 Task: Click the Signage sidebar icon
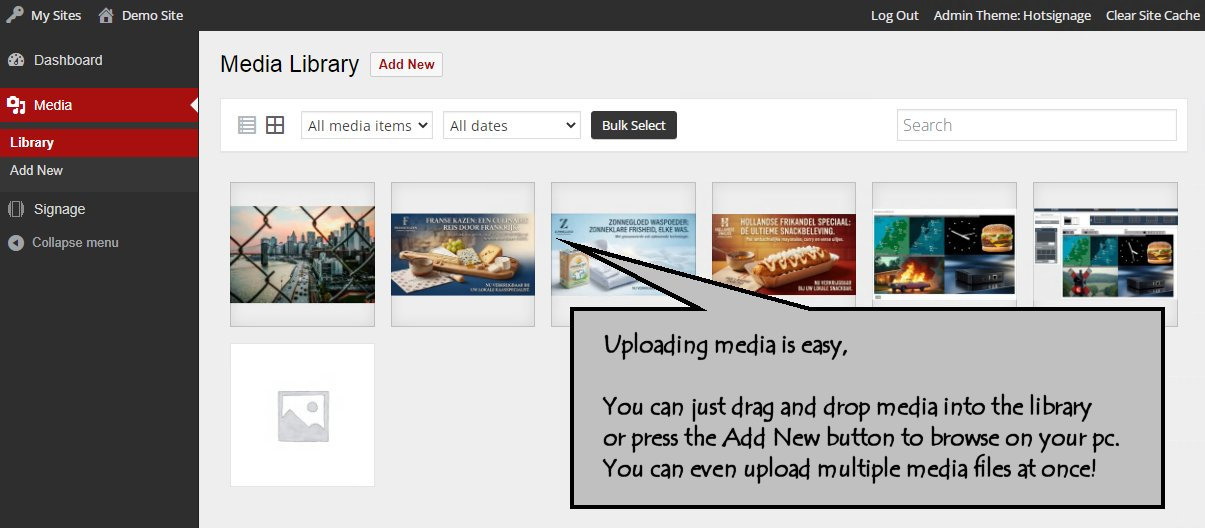[15, 209]
